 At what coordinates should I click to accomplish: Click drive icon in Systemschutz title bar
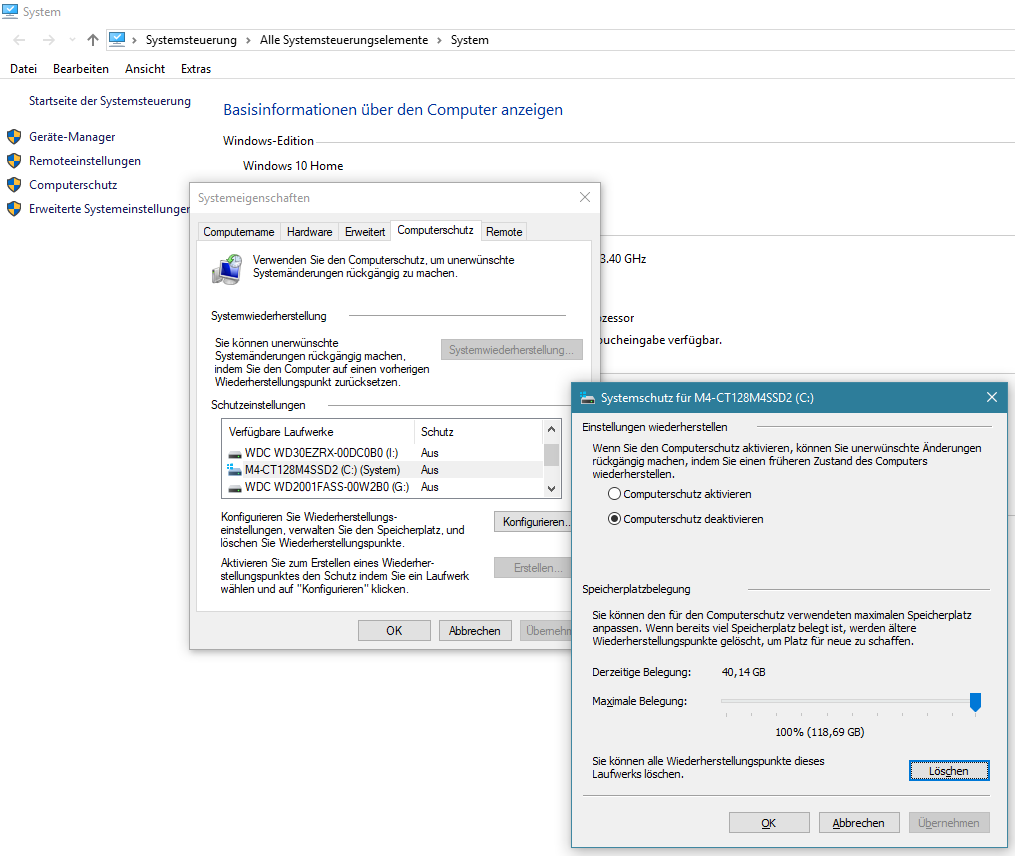[x=587, y=398]
